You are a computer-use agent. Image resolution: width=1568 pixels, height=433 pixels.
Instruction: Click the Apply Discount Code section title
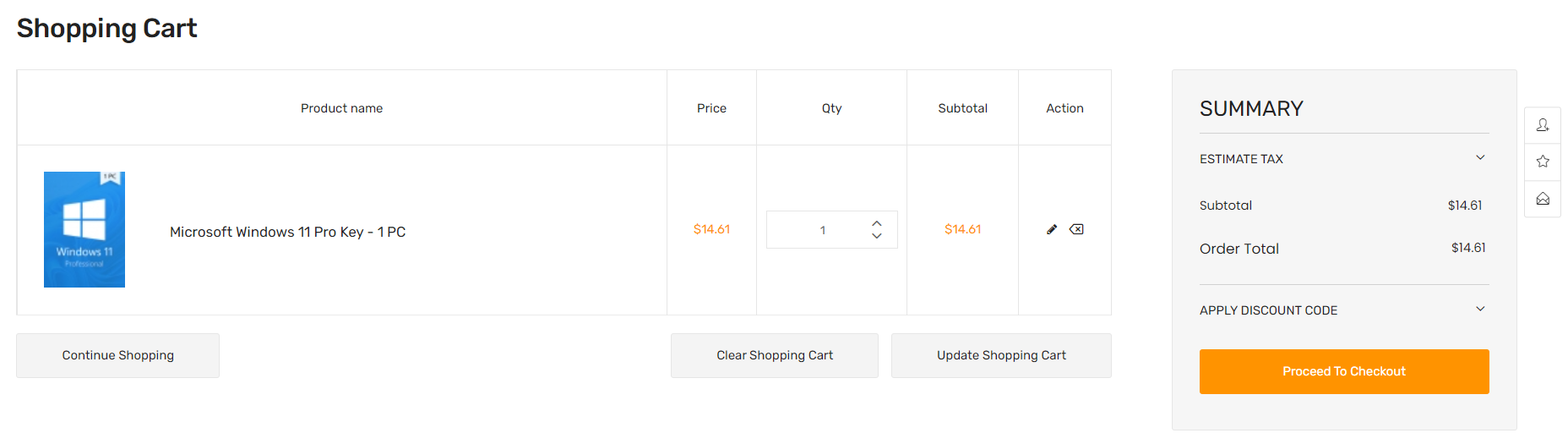point(1268,310)
